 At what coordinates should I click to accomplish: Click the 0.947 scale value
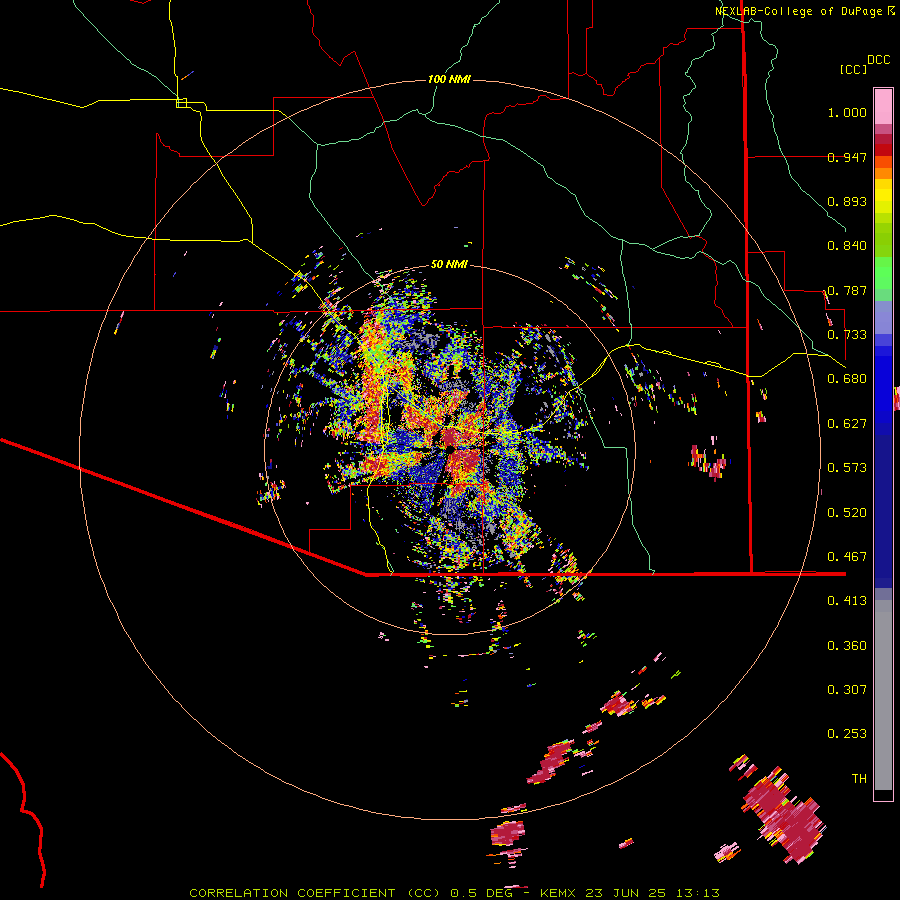(847, 157)
